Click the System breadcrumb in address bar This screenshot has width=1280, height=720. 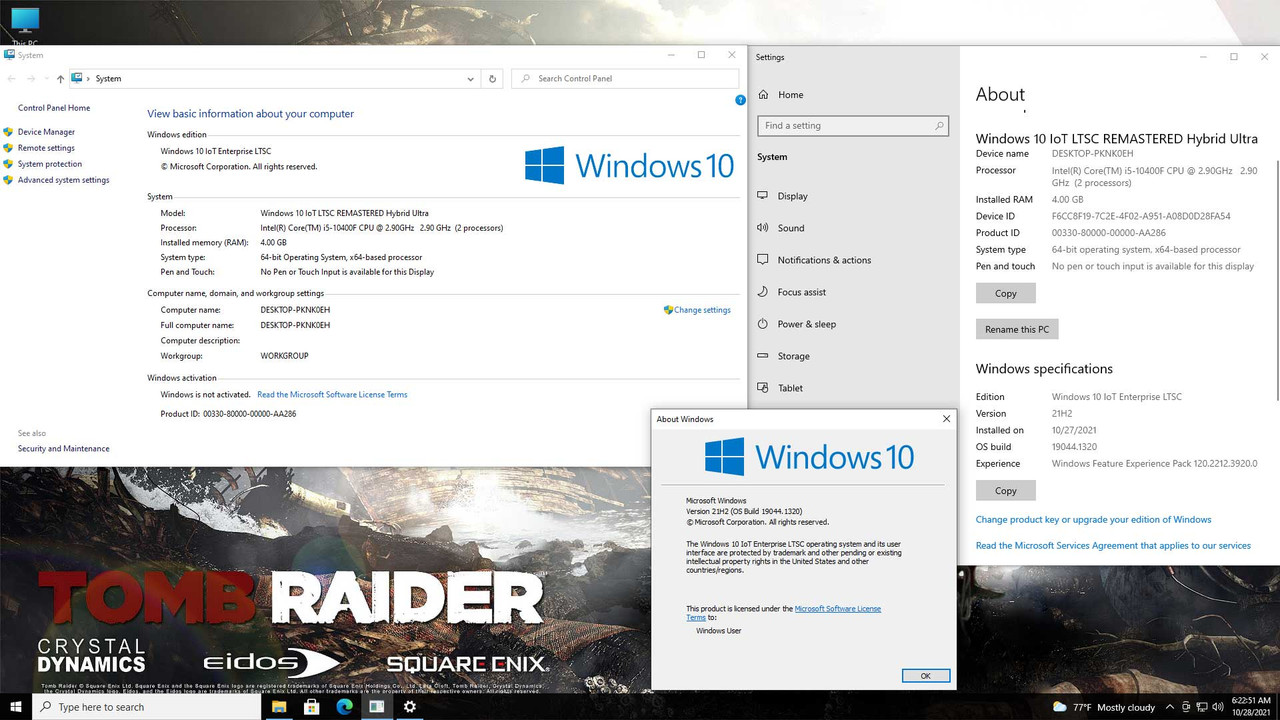click(x=108, y=78)
